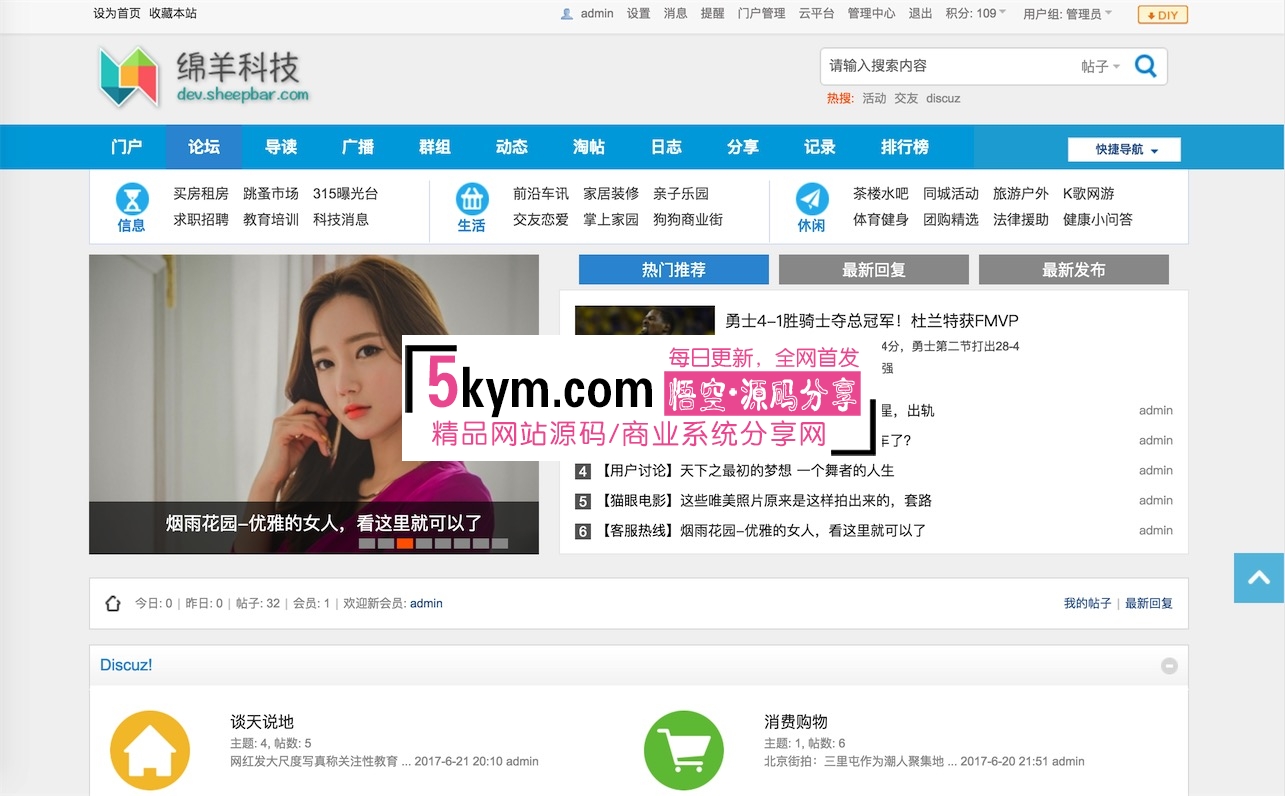Open the 谈天说地 house forum icon
Image resolution: width=1285 pixels, height=796 pixels.
[150, 750]
